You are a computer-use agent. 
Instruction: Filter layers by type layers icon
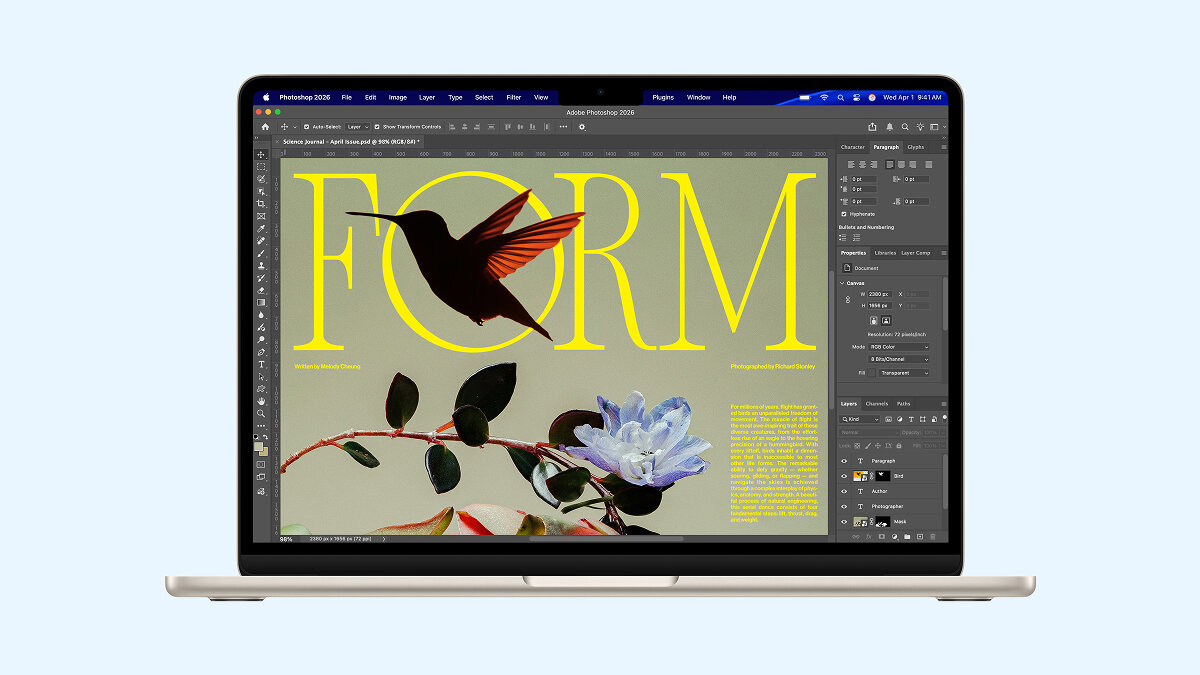click(911, 419)
